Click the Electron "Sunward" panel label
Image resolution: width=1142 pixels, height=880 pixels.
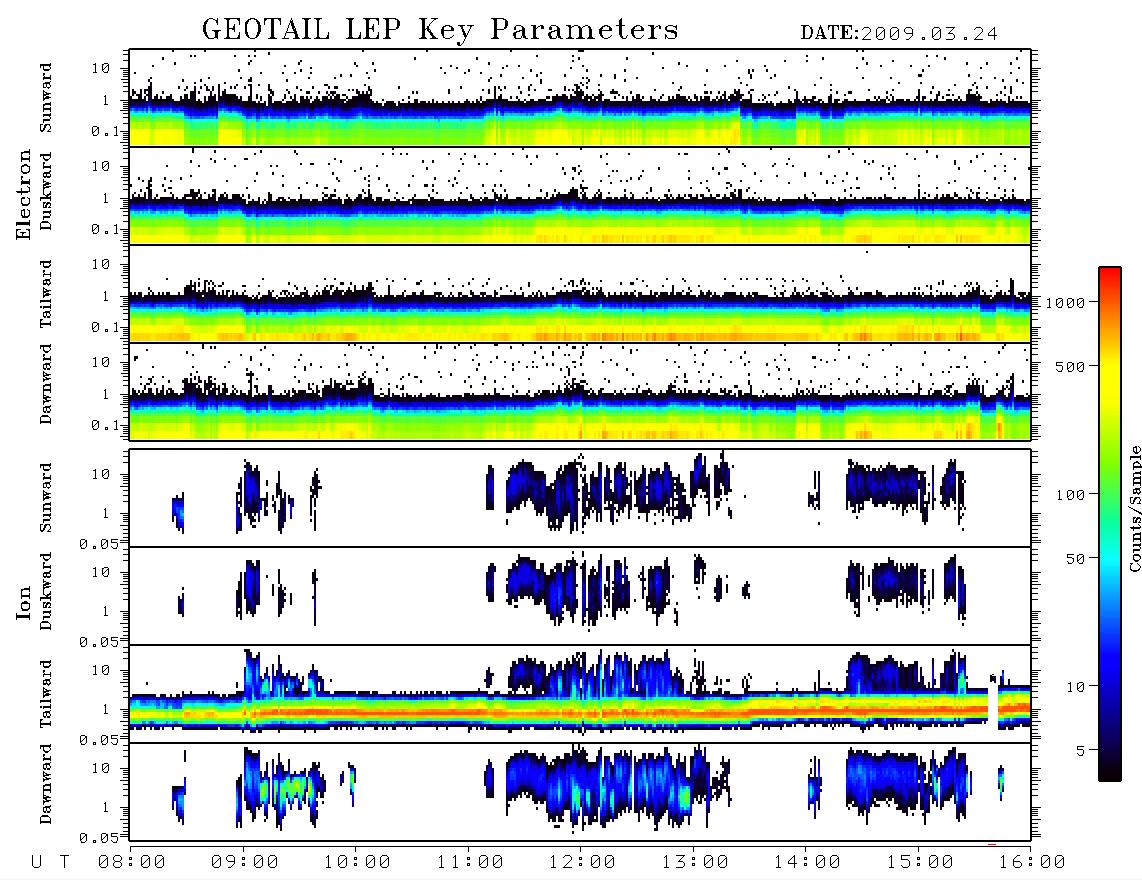(46, 98)
